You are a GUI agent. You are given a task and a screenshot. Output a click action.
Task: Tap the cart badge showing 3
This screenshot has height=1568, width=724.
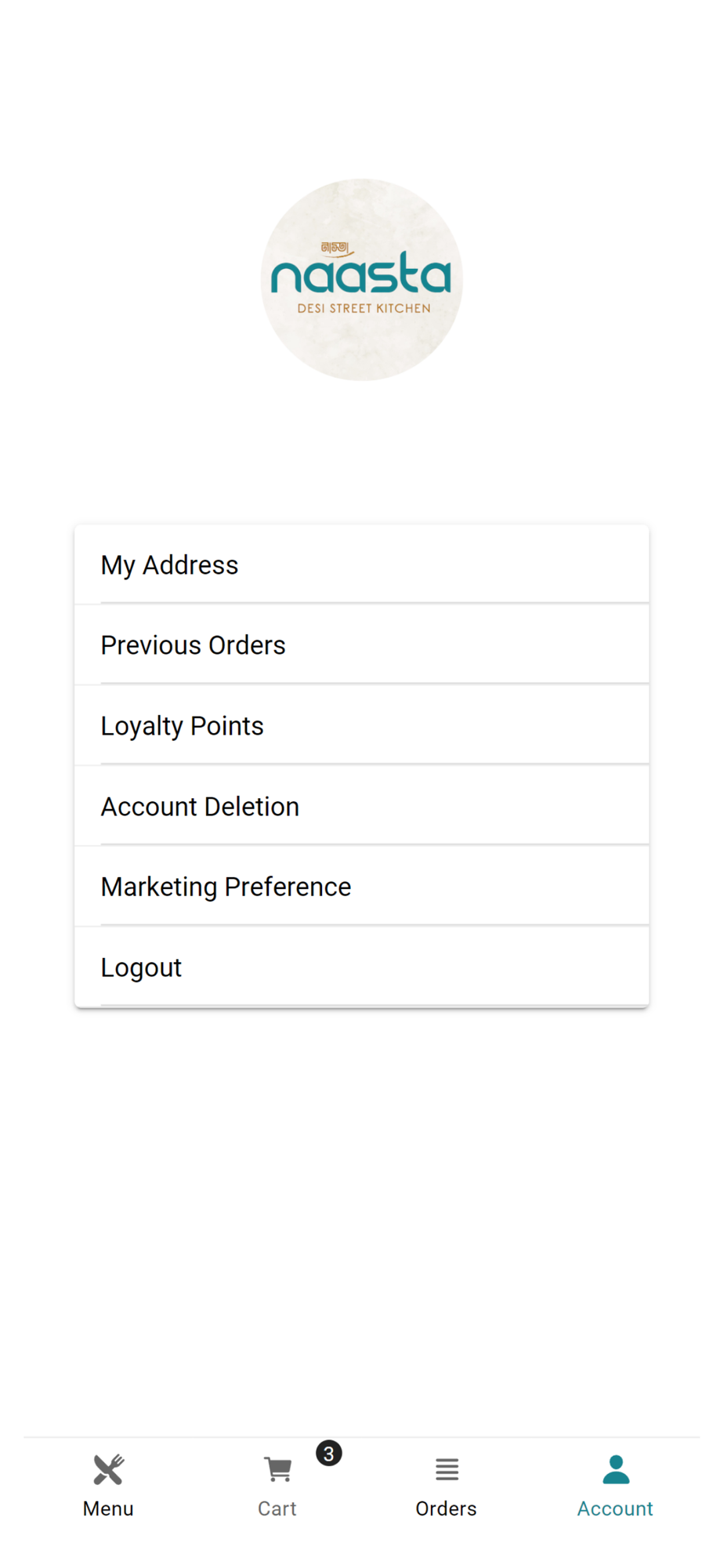(x=329, y=1454)
